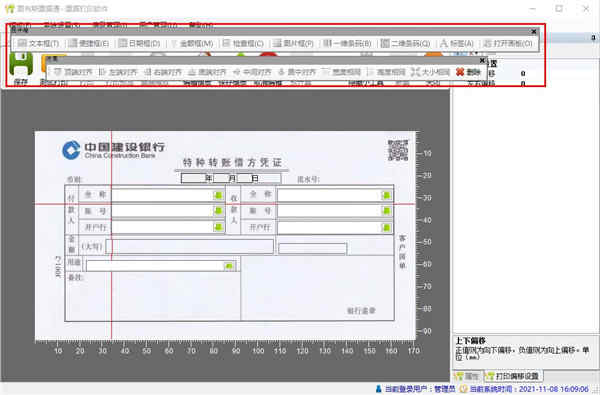Apply 底端对齐 bottom alignment

(207, 72)
